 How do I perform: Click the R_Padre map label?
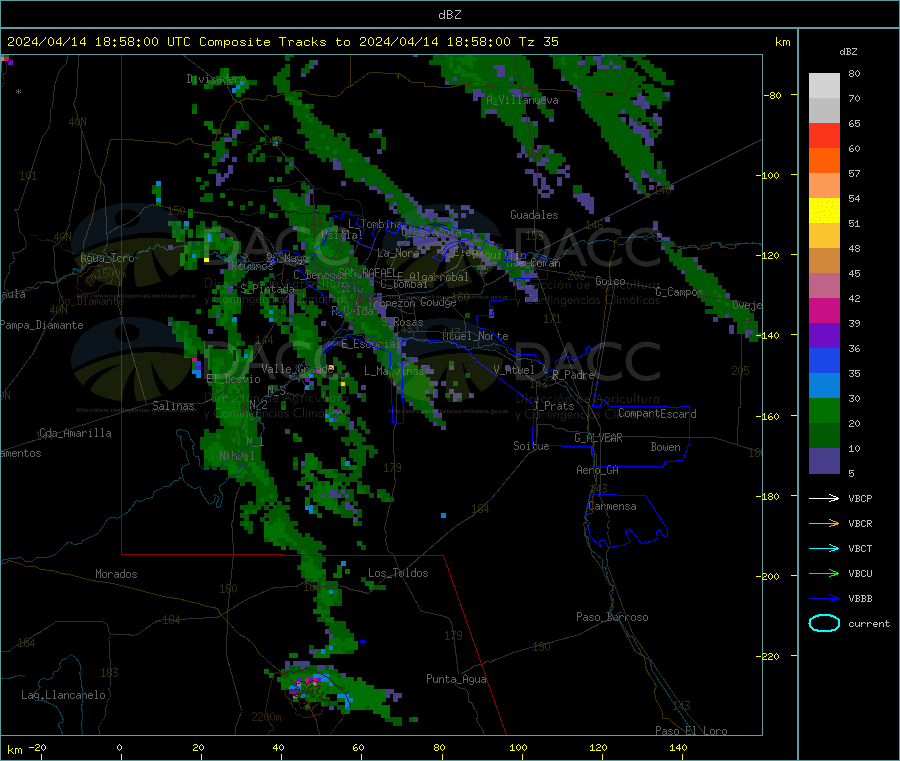point(573,375)
